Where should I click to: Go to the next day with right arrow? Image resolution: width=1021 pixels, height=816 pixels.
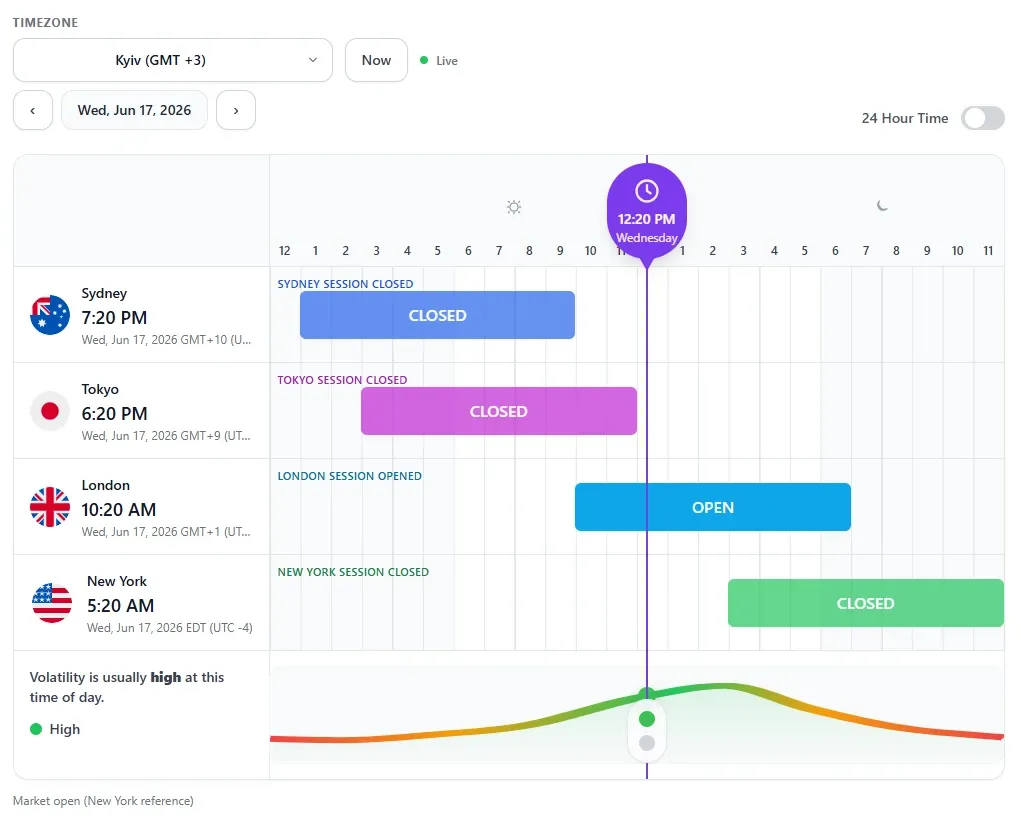[236, 110]
